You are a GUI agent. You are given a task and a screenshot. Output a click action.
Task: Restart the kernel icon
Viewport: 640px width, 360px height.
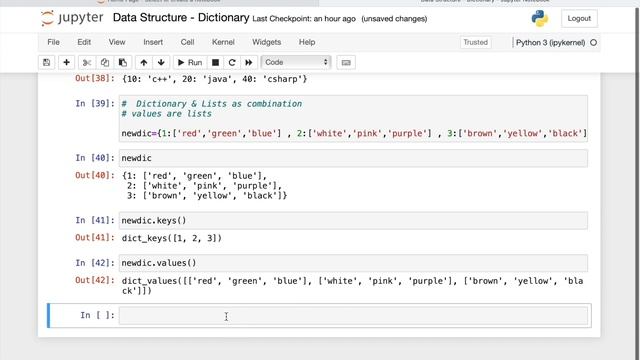click(232, 62)
